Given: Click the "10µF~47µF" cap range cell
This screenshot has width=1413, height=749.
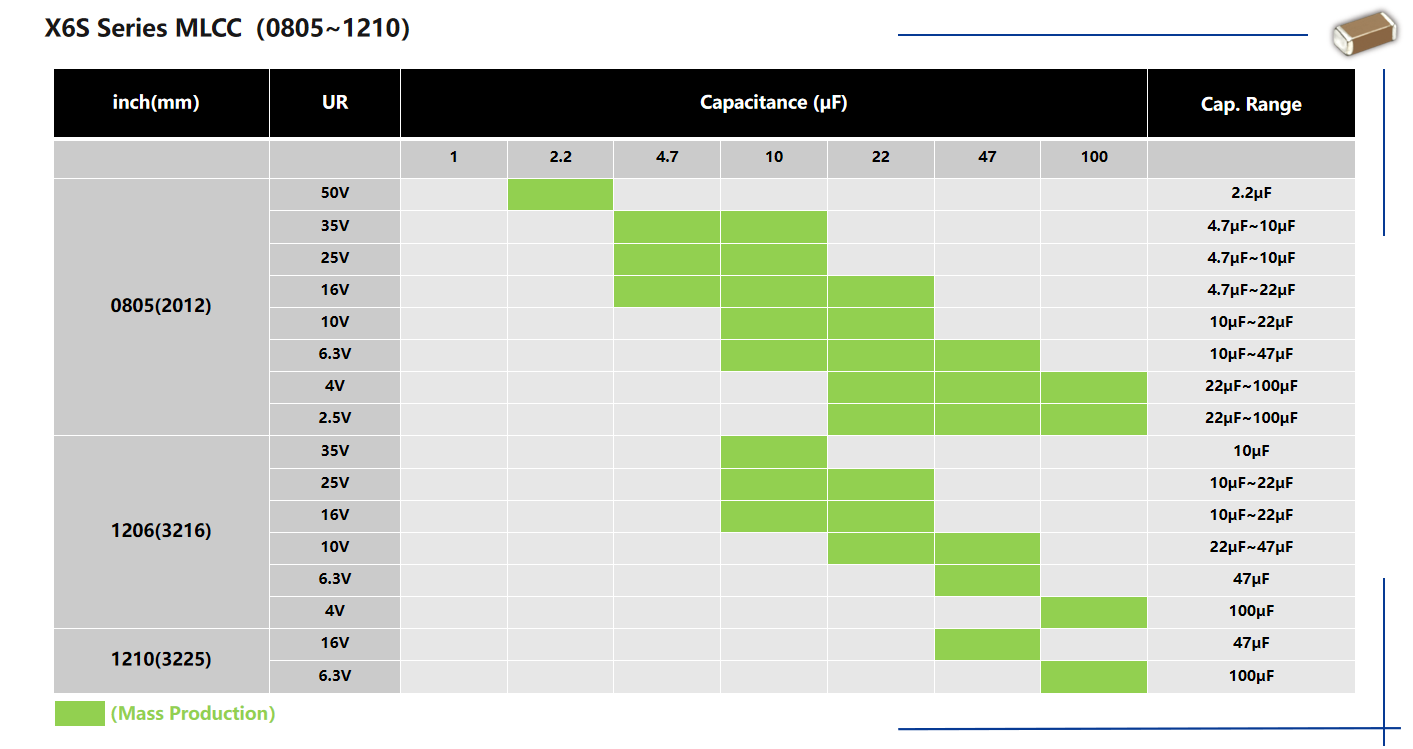Looking at the screenshot, I should coord(1251,354).
